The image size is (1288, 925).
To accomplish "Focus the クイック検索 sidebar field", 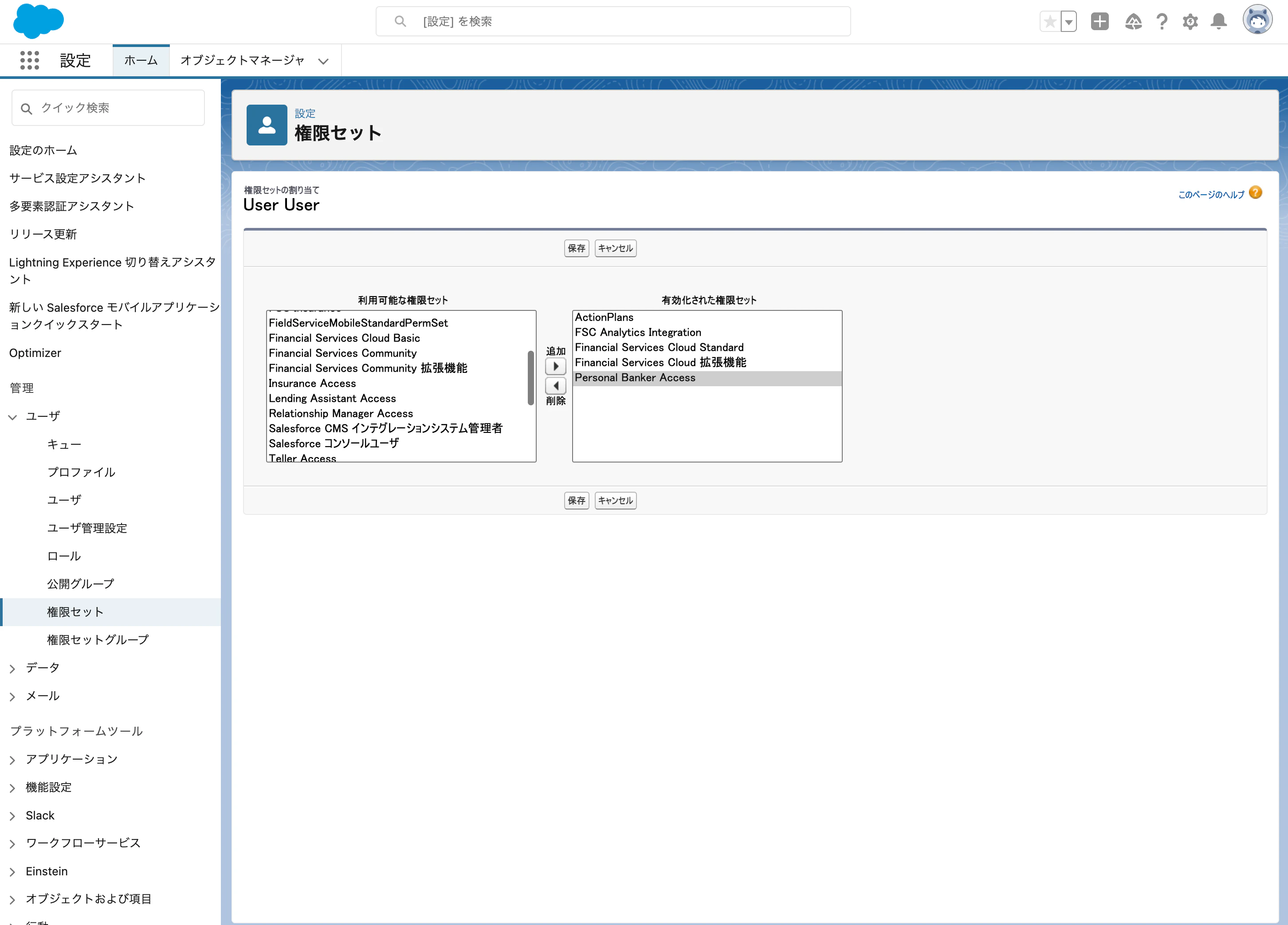I will click(108, 108).
